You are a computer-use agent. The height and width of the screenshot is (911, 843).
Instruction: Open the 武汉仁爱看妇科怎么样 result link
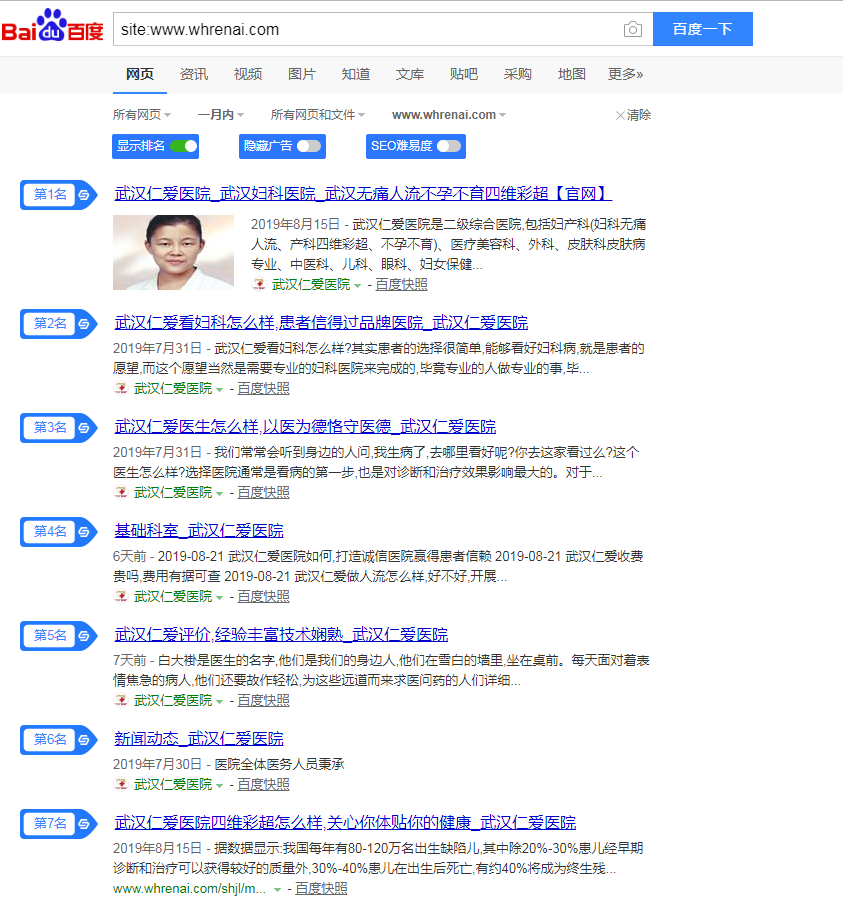(321, 322)
